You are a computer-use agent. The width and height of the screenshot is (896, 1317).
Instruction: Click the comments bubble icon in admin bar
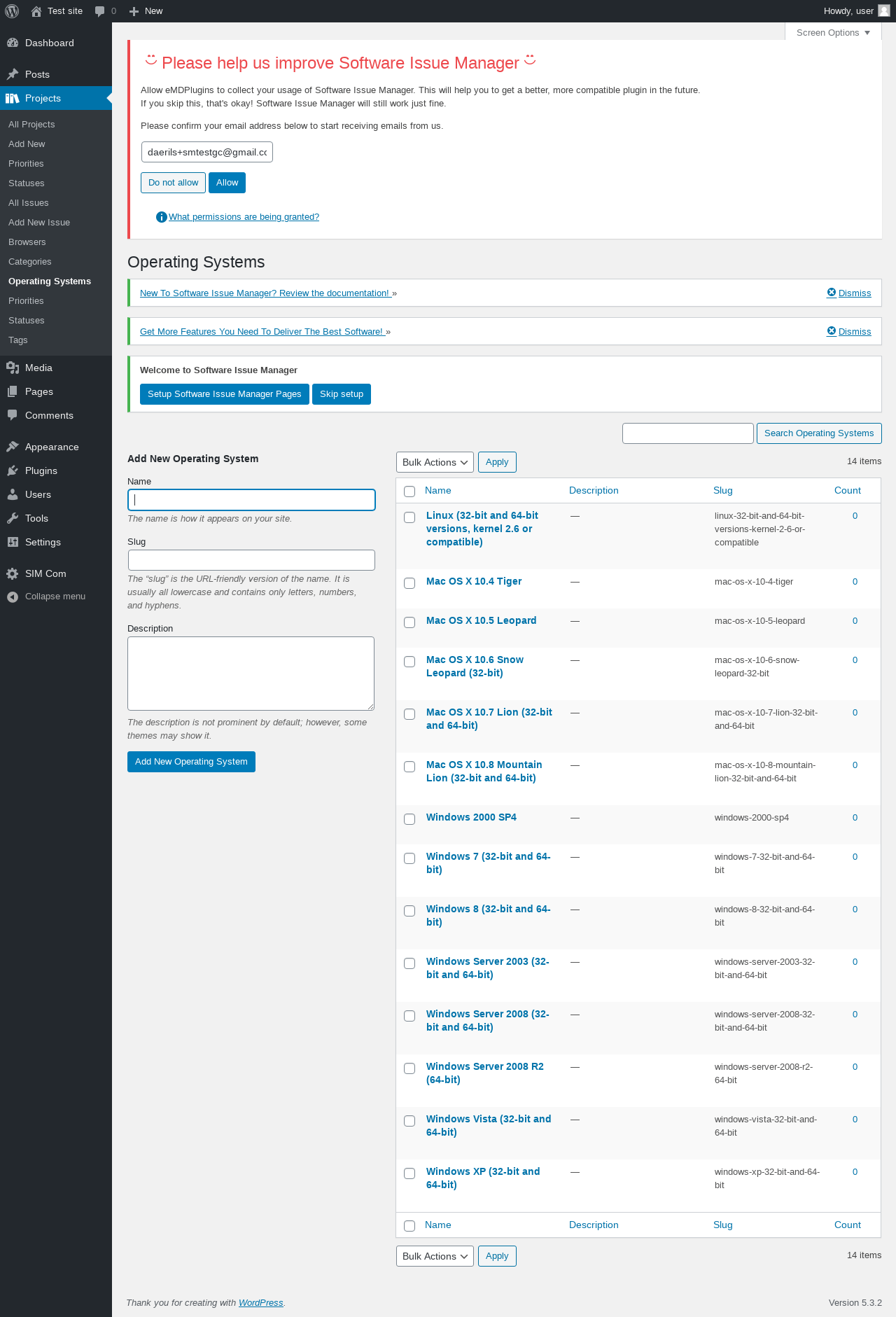click(x=99, y=11)
